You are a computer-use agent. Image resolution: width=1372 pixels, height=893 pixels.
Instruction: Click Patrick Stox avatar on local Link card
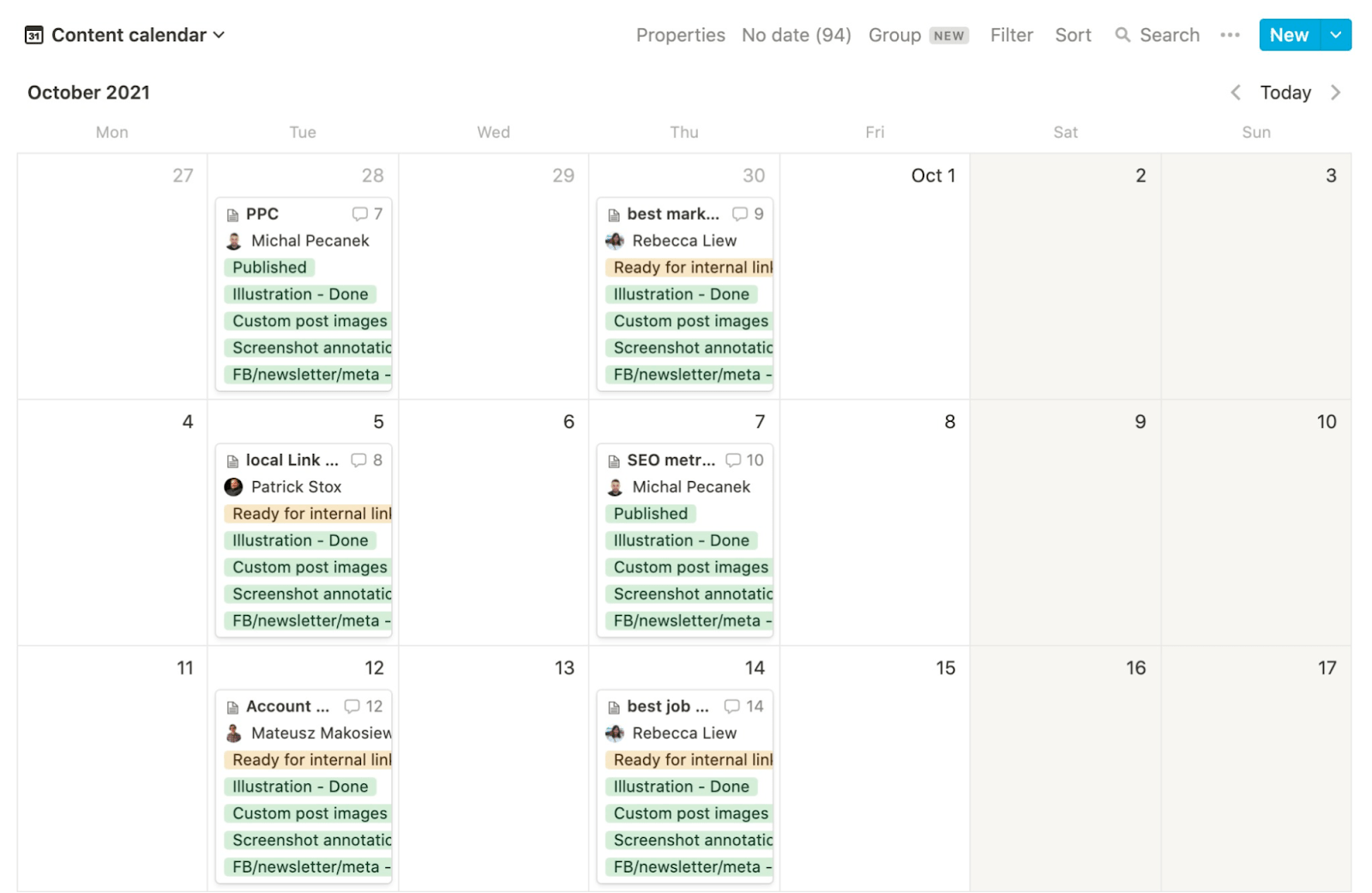click(x=233, y=487)
